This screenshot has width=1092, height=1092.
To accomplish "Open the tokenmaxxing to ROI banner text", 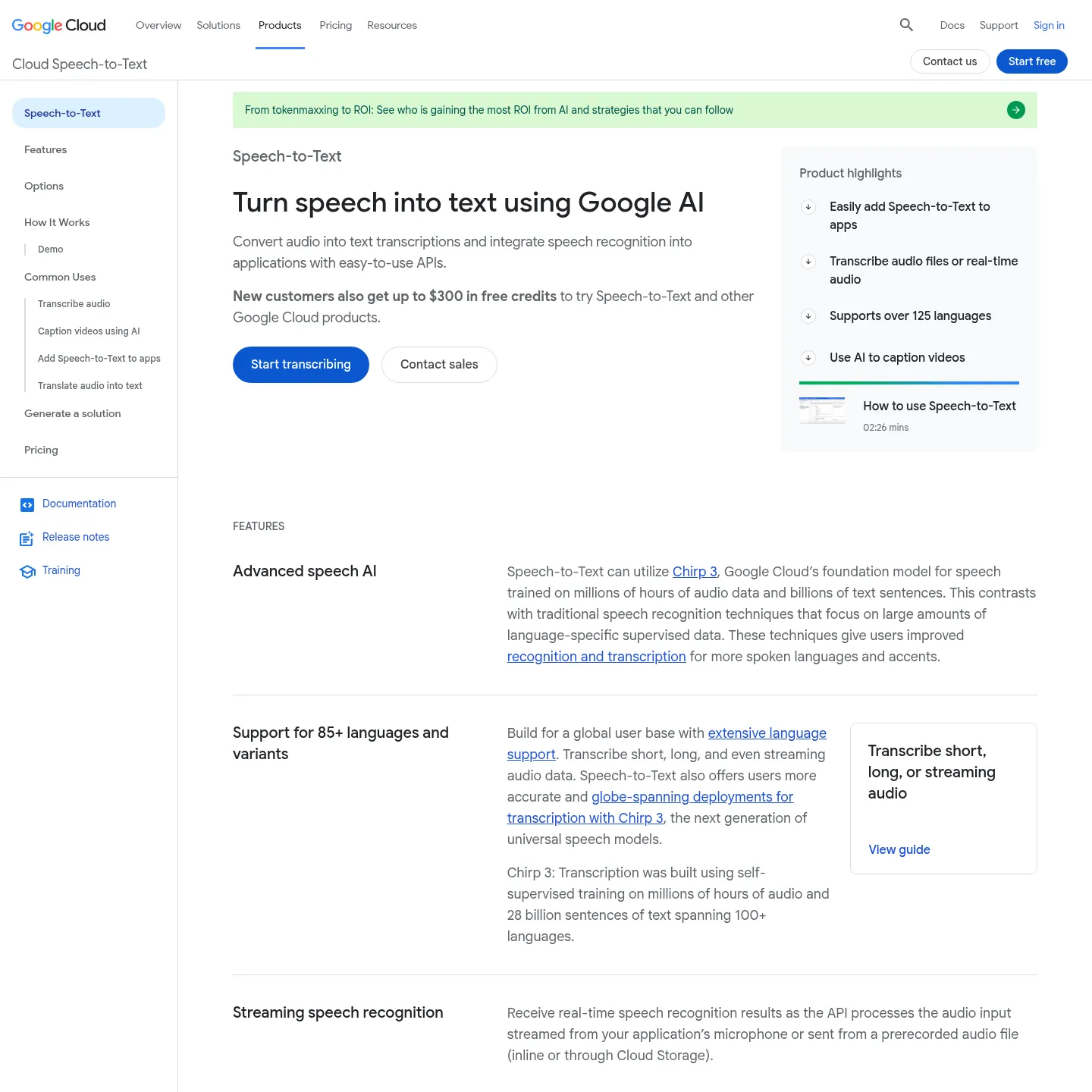I will click(x=489, y=110).
